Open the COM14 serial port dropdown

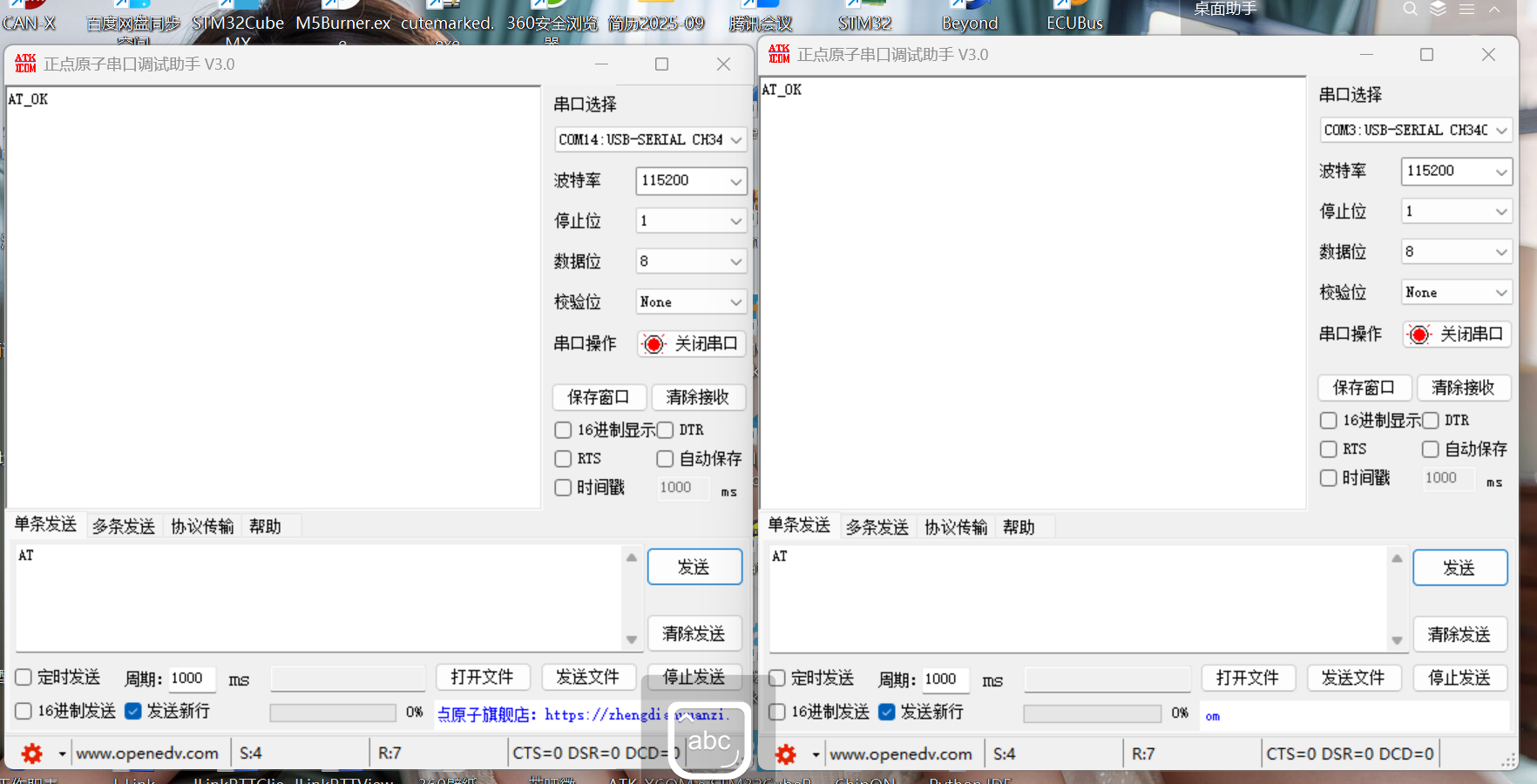(x=651, y=139)
